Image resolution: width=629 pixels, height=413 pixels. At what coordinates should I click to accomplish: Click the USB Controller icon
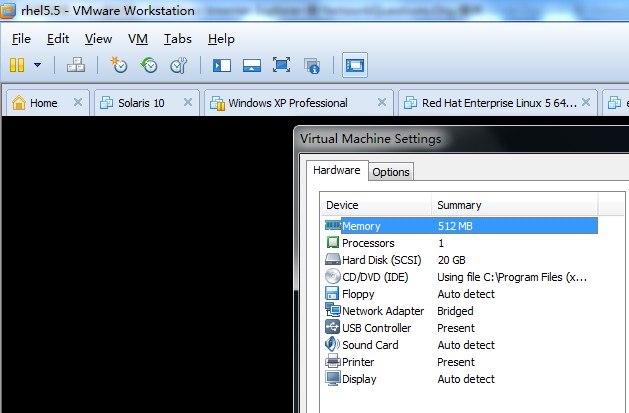click(333, 327)
